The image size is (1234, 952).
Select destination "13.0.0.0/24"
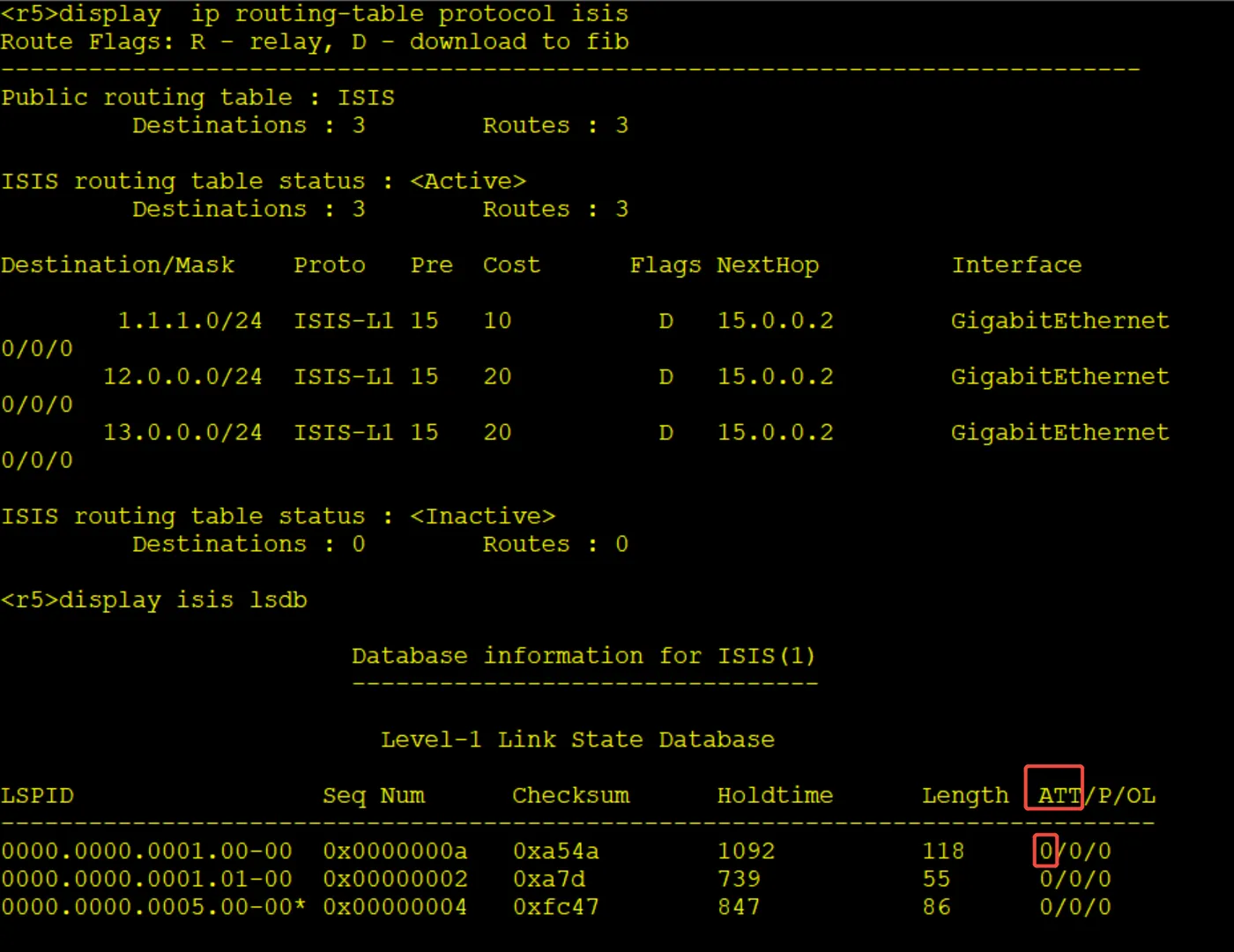point(183,433)
